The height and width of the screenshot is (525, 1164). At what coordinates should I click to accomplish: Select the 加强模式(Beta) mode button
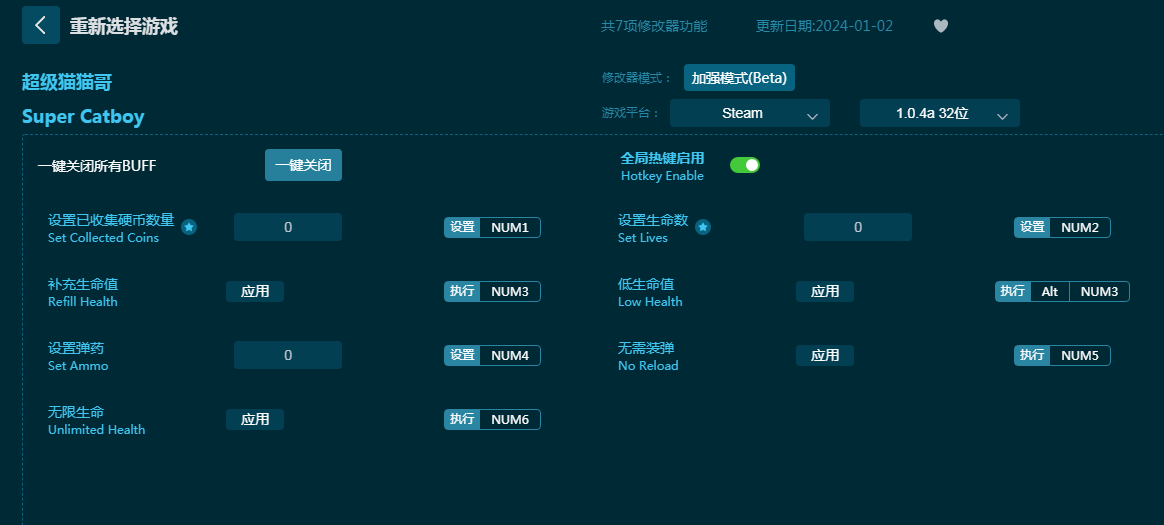[739, 78]
